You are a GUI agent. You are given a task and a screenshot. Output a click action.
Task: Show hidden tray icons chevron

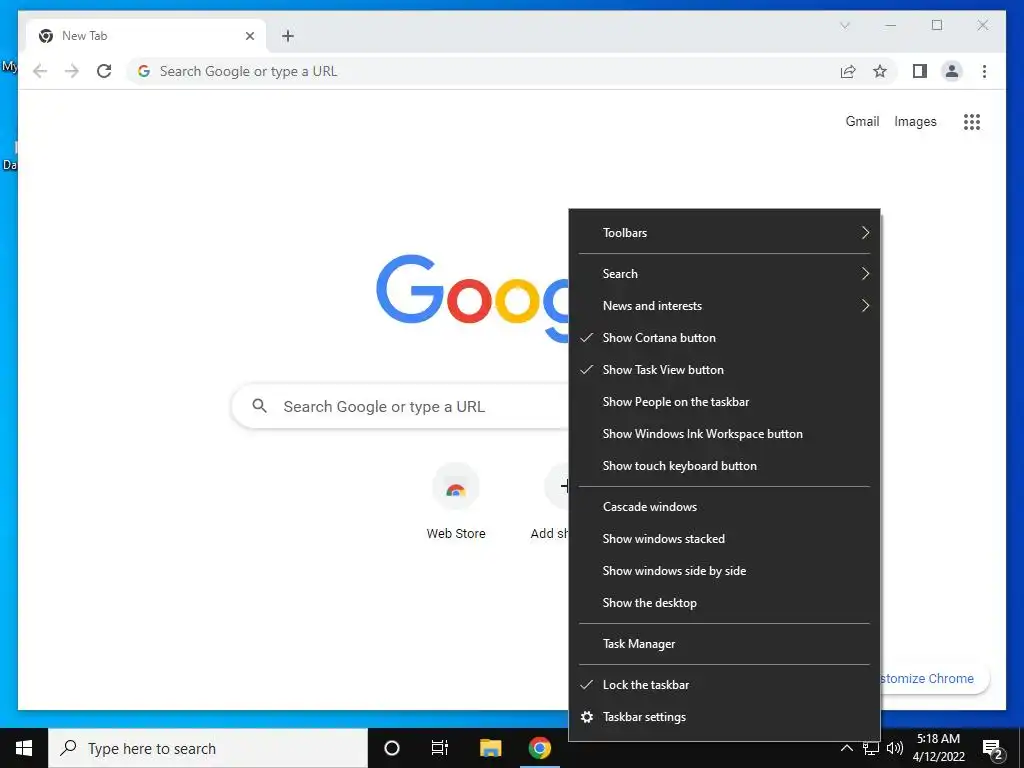(846, 748)
